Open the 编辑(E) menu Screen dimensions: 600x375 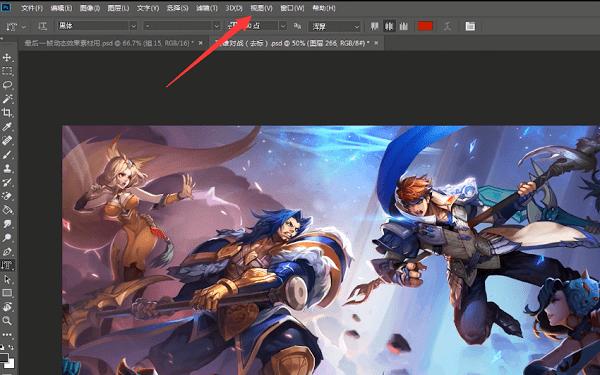point(61,8)
